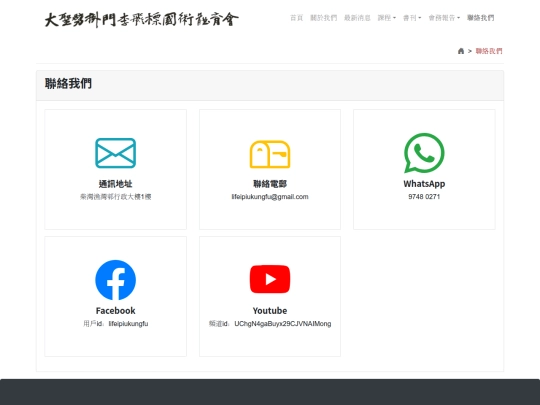This screenshot has height=405, width=540.
Task: Click the Facebook user id lifeipiukungfu text
Action: point(128,324)
